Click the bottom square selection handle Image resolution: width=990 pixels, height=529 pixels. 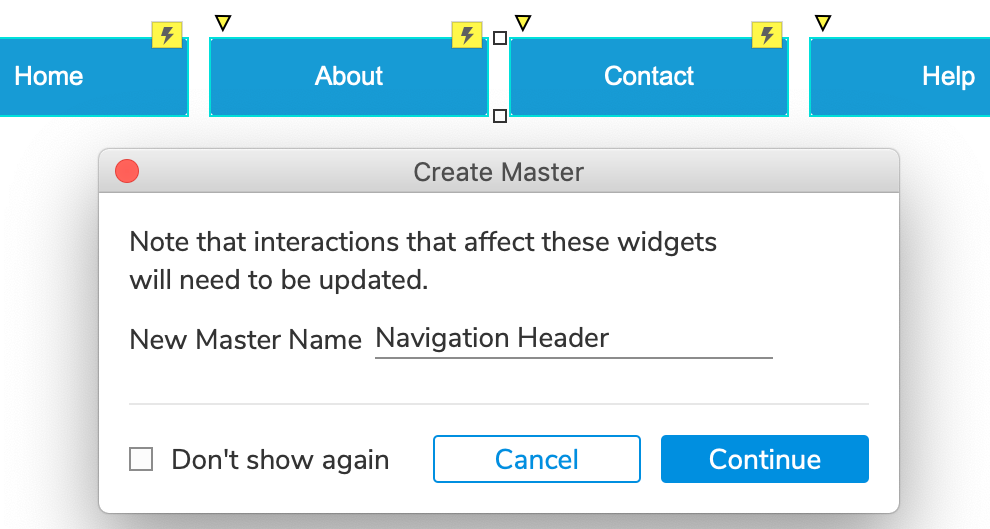coord(499,116)
